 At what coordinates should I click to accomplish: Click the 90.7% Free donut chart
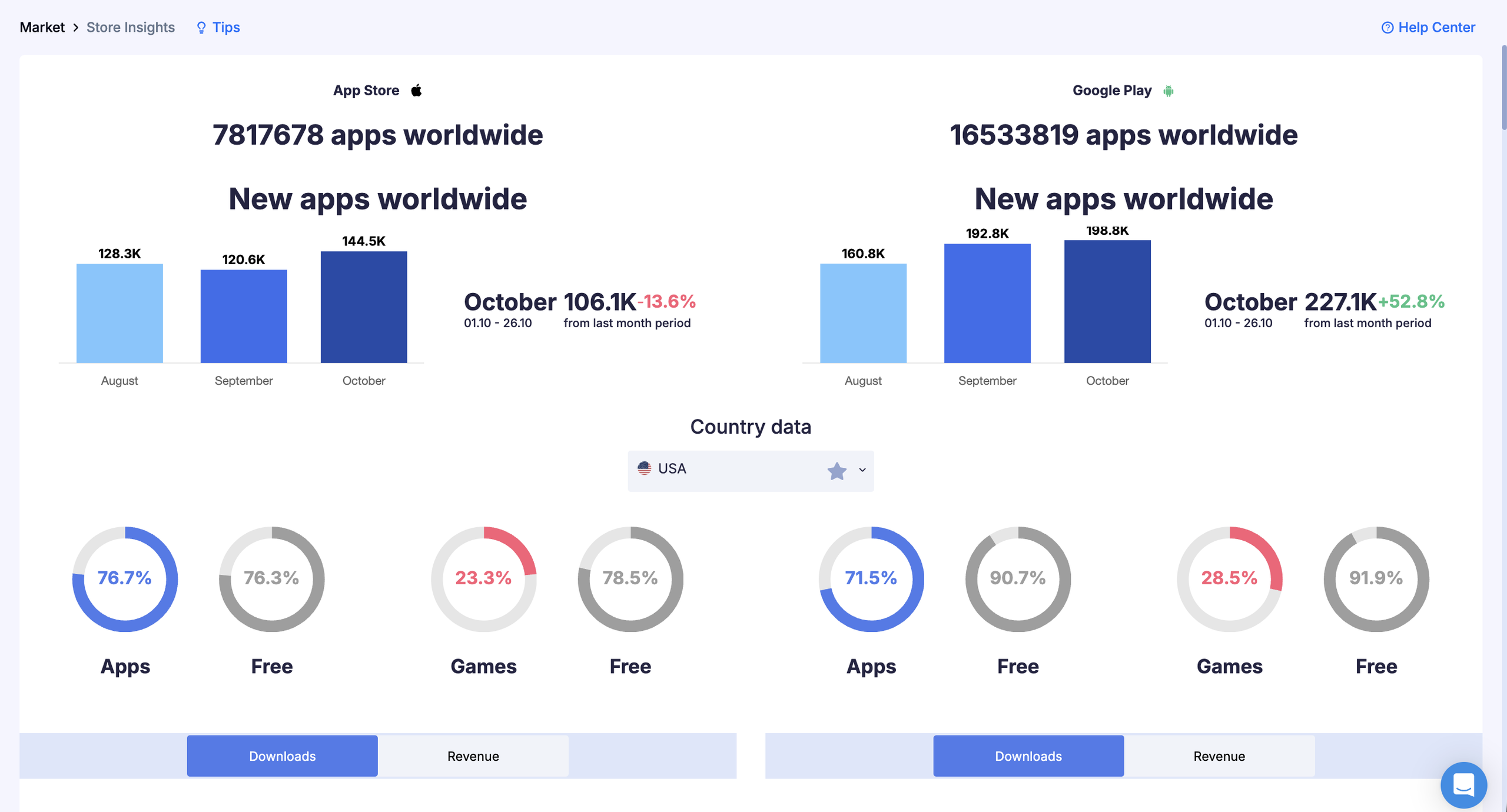click(1018, 579)
